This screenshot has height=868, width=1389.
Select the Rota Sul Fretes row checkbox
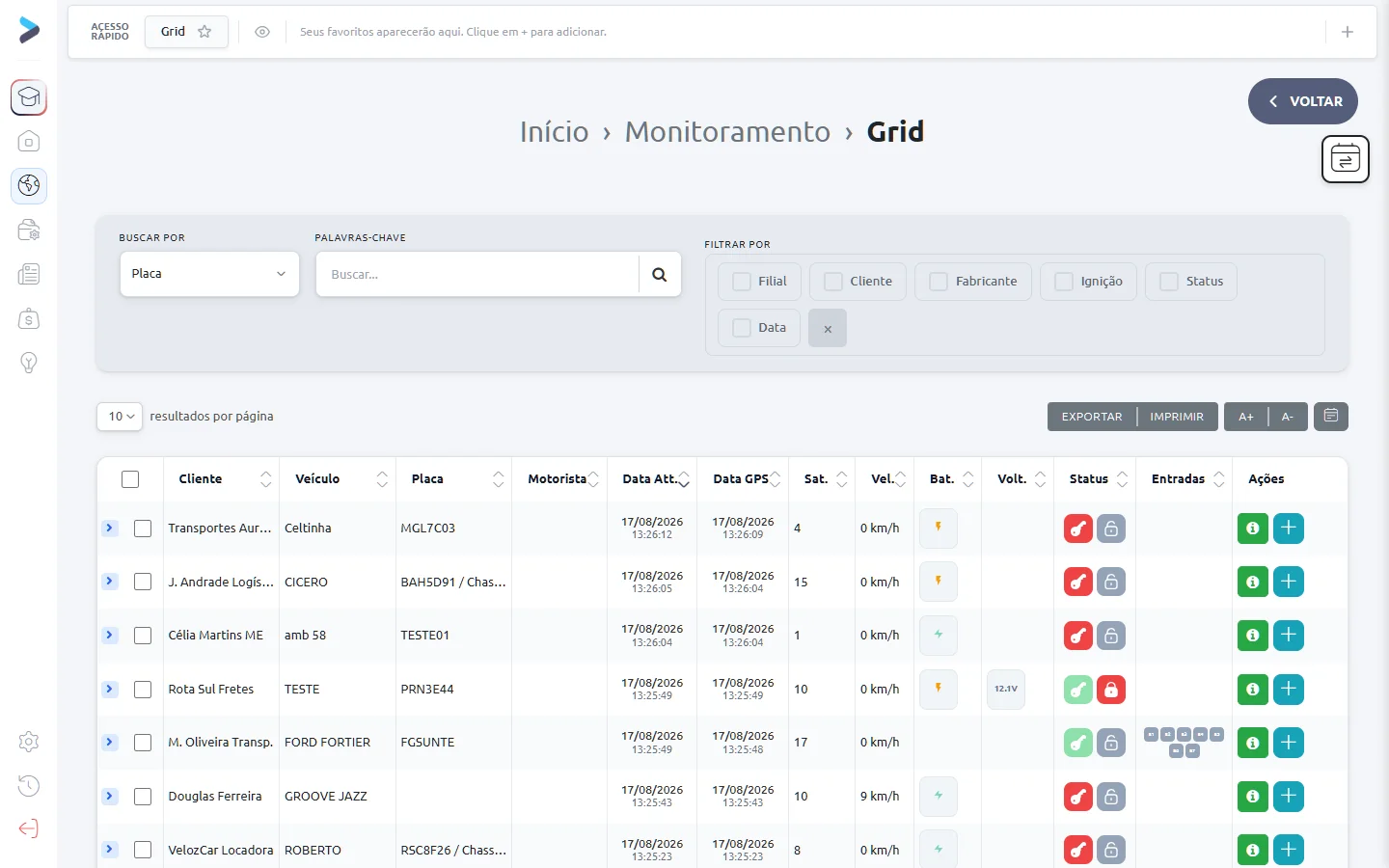tap(143, 690)
